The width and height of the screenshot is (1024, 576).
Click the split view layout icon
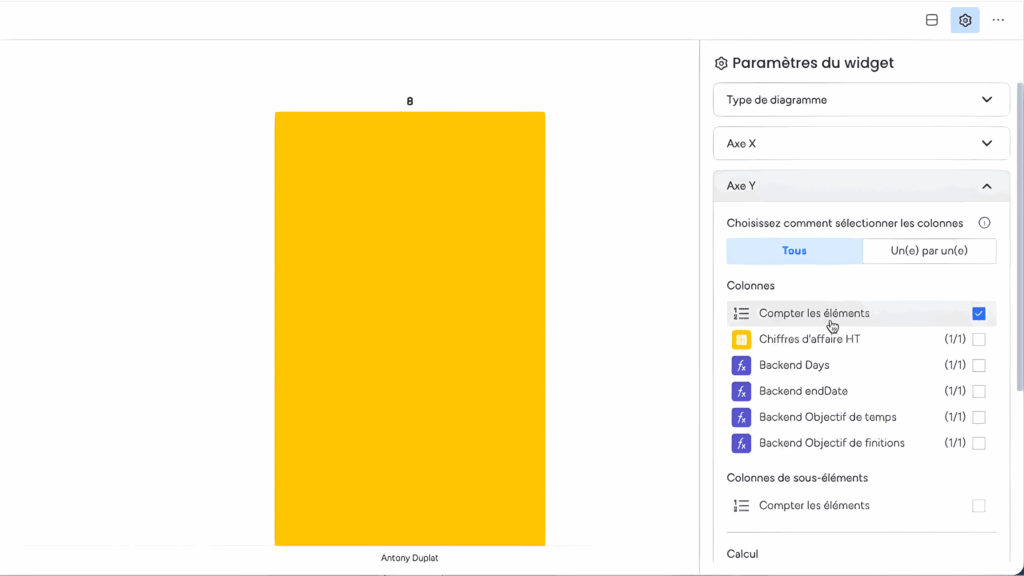tap(932, 20)
